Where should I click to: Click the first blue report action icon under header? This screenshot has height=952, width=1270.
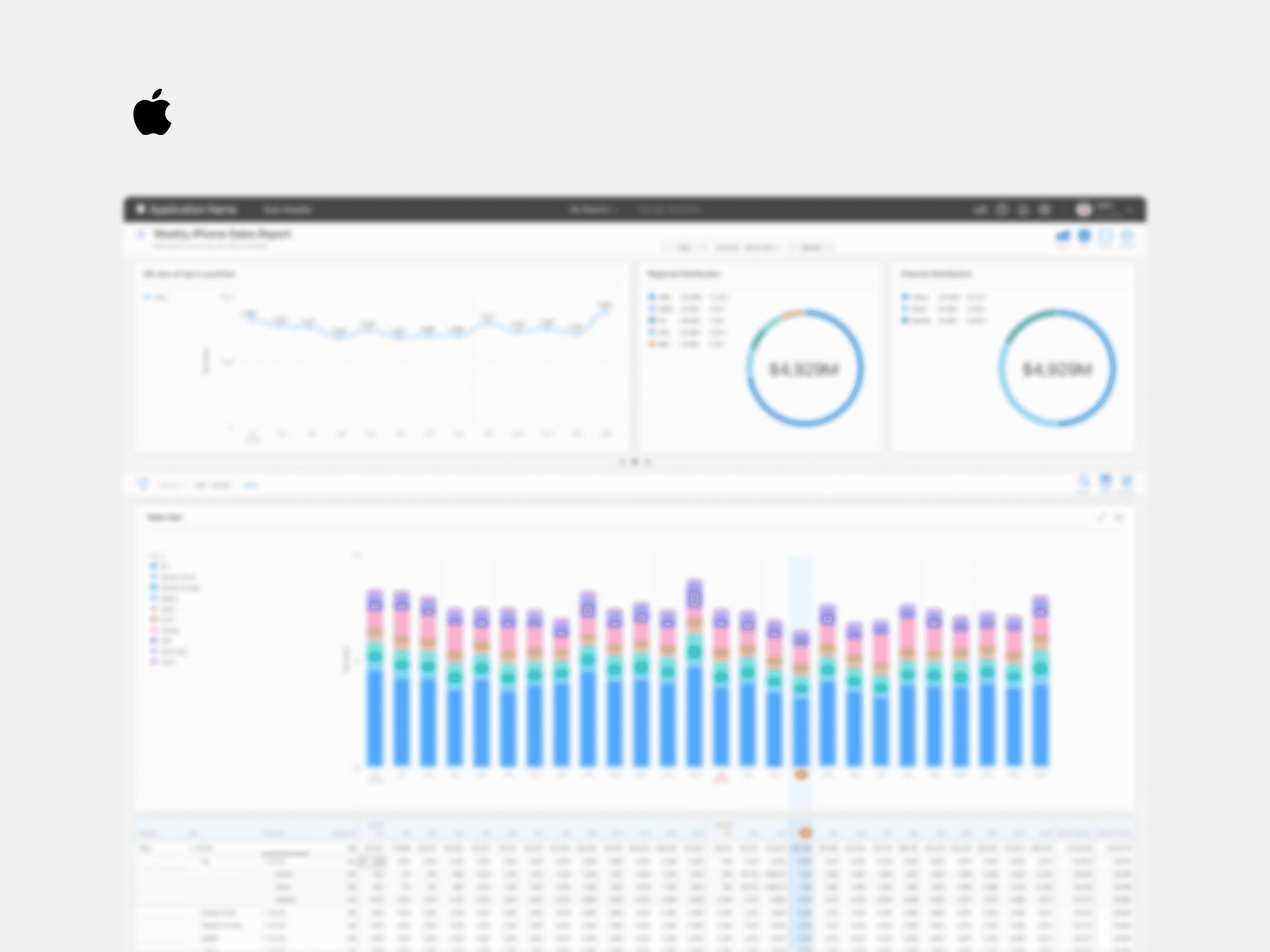1063,236
